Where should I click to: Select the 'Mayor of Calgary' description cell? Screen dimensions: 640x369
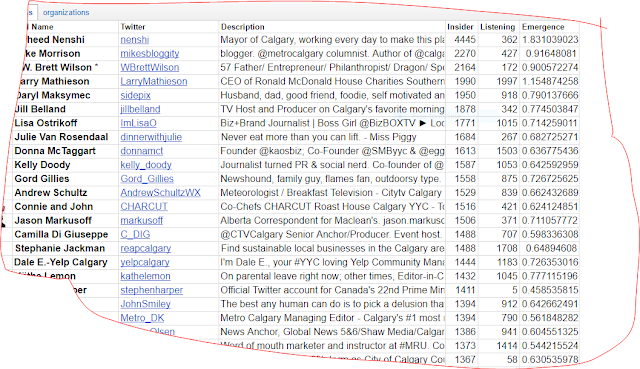(x=332, y=40)
